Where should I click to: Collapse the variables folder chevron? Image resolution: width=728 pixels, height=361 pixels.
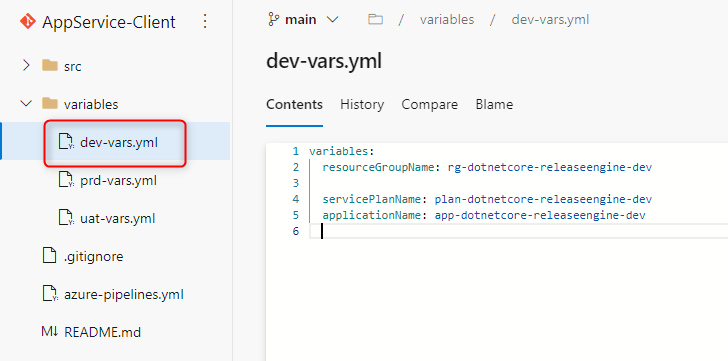click(x=26, y=103)
